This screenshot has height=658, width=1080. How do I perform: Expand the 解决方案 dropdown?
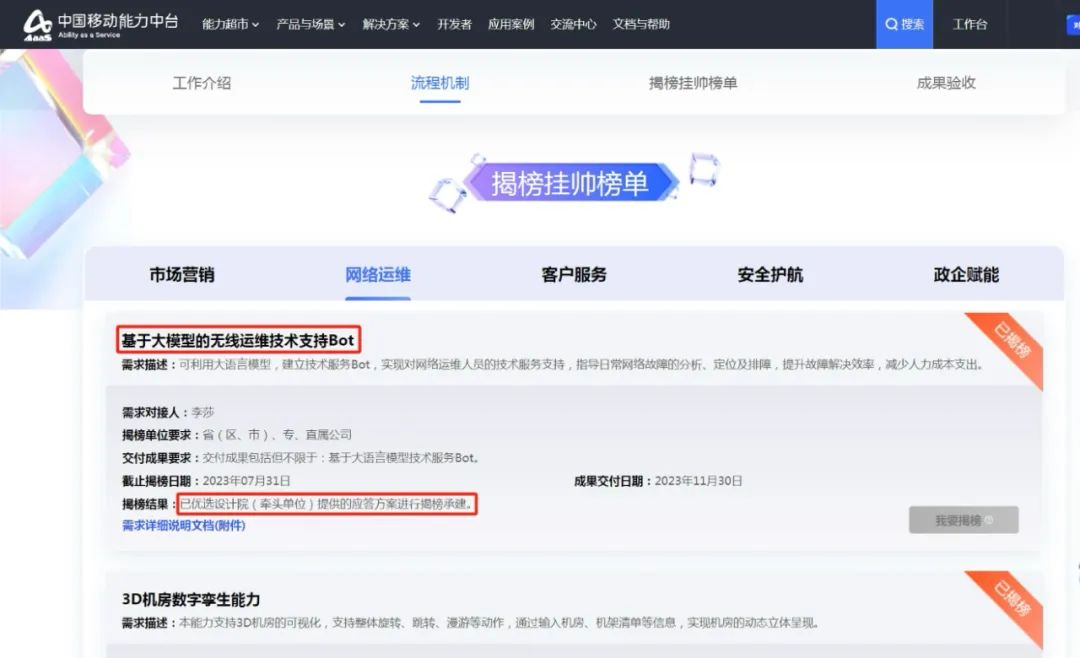pos(391,24)
